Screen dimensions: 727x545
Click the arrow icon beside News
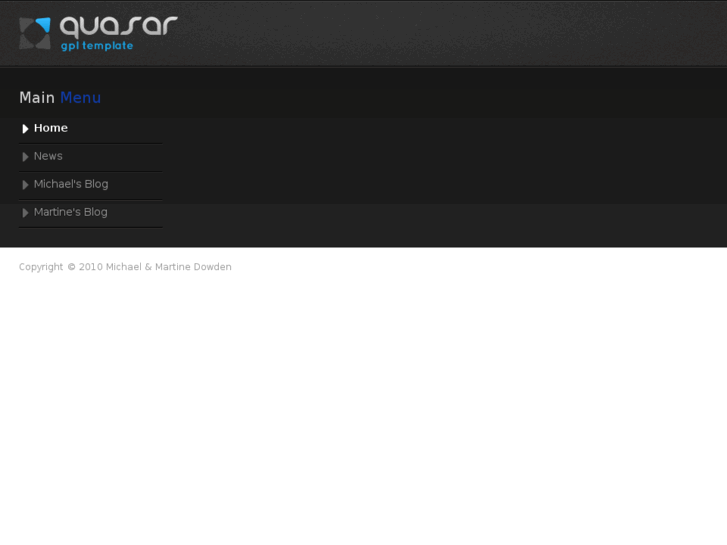pyautogui.click(x=26, y=157)
